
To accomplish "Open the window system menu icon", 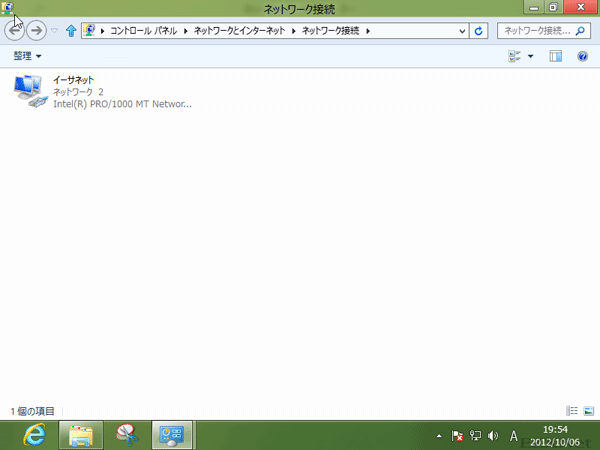I will click(7, 7).
